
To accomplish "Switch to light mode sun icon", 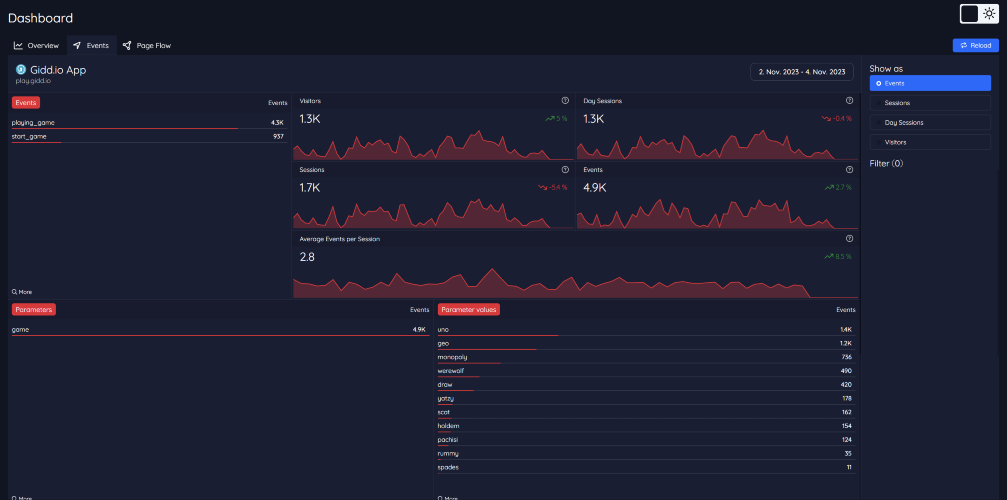I will tap(989, 13).
